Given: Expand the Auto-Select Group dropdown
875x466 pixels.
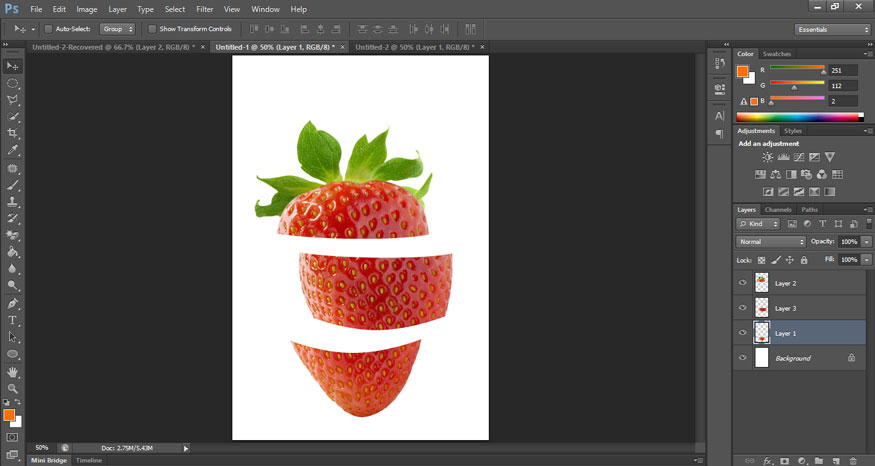Looking at the screenshot, I should coord(118,29).
